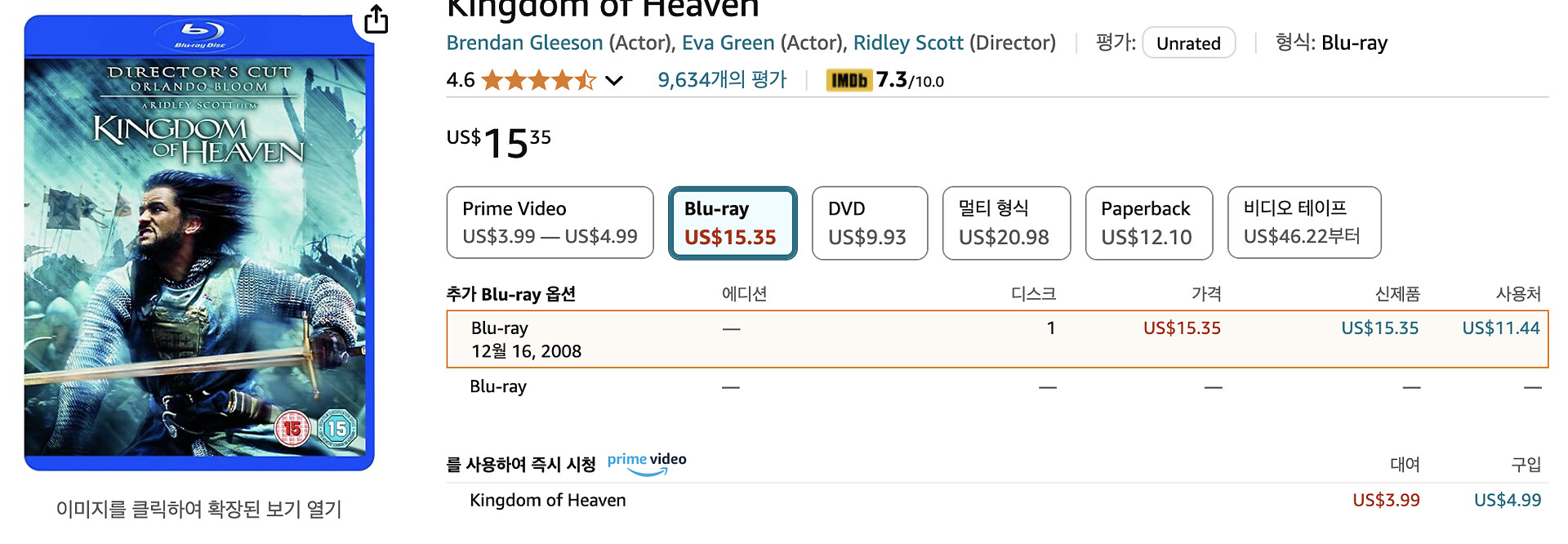Image resolution: width=1568 pixels, height=544 pixels.
Task: Select the Blu-ray format option
Action: (732, 222)
